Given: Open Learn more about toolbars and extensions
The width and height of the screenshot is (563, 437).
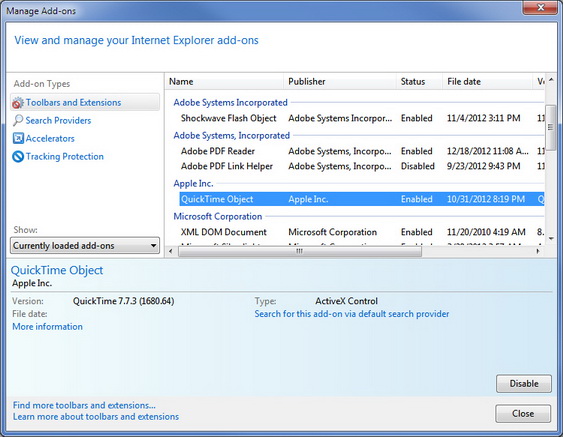Looking at the screenshot, I should 96,417.
